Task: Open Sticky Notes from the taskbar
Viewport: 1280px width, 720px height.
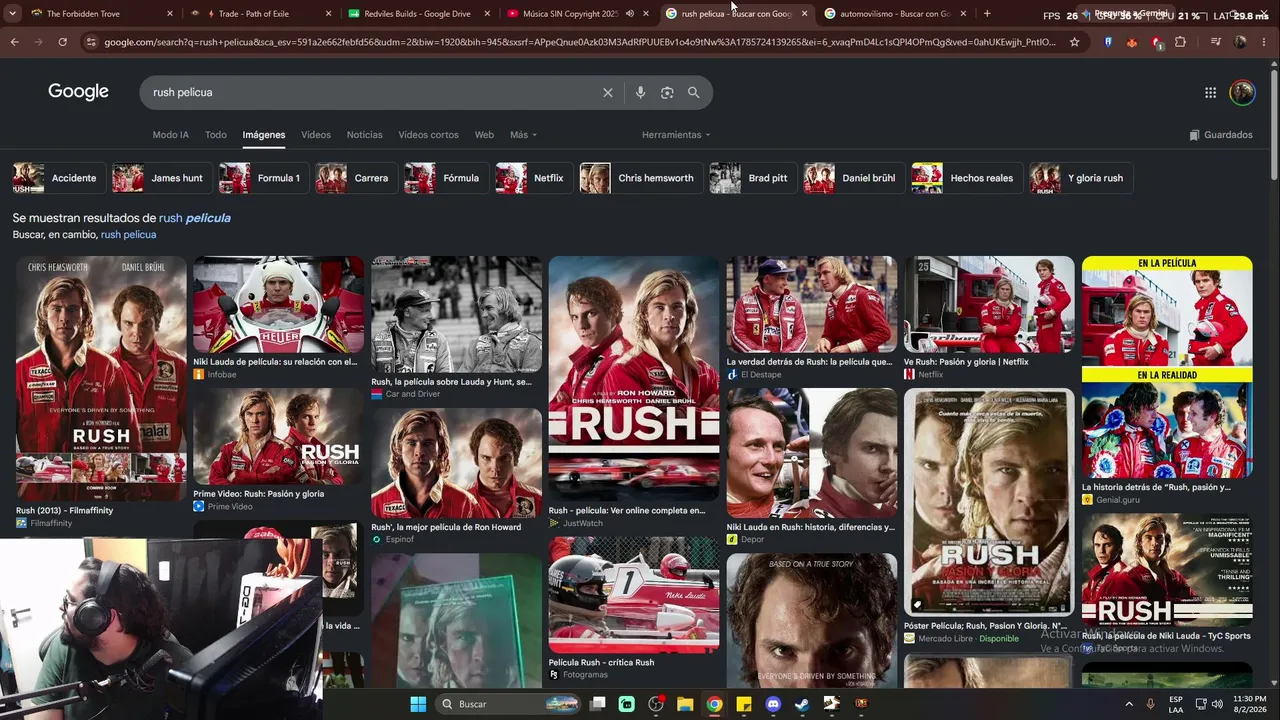Action: pyautogui.click(x=744, y=704)
